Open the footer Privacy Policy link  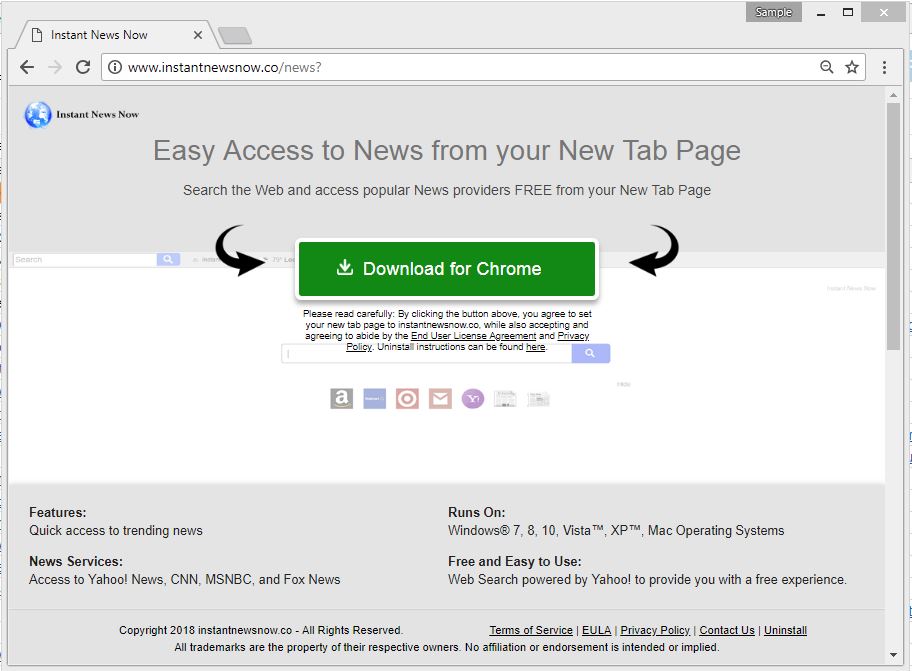point(655,630)
